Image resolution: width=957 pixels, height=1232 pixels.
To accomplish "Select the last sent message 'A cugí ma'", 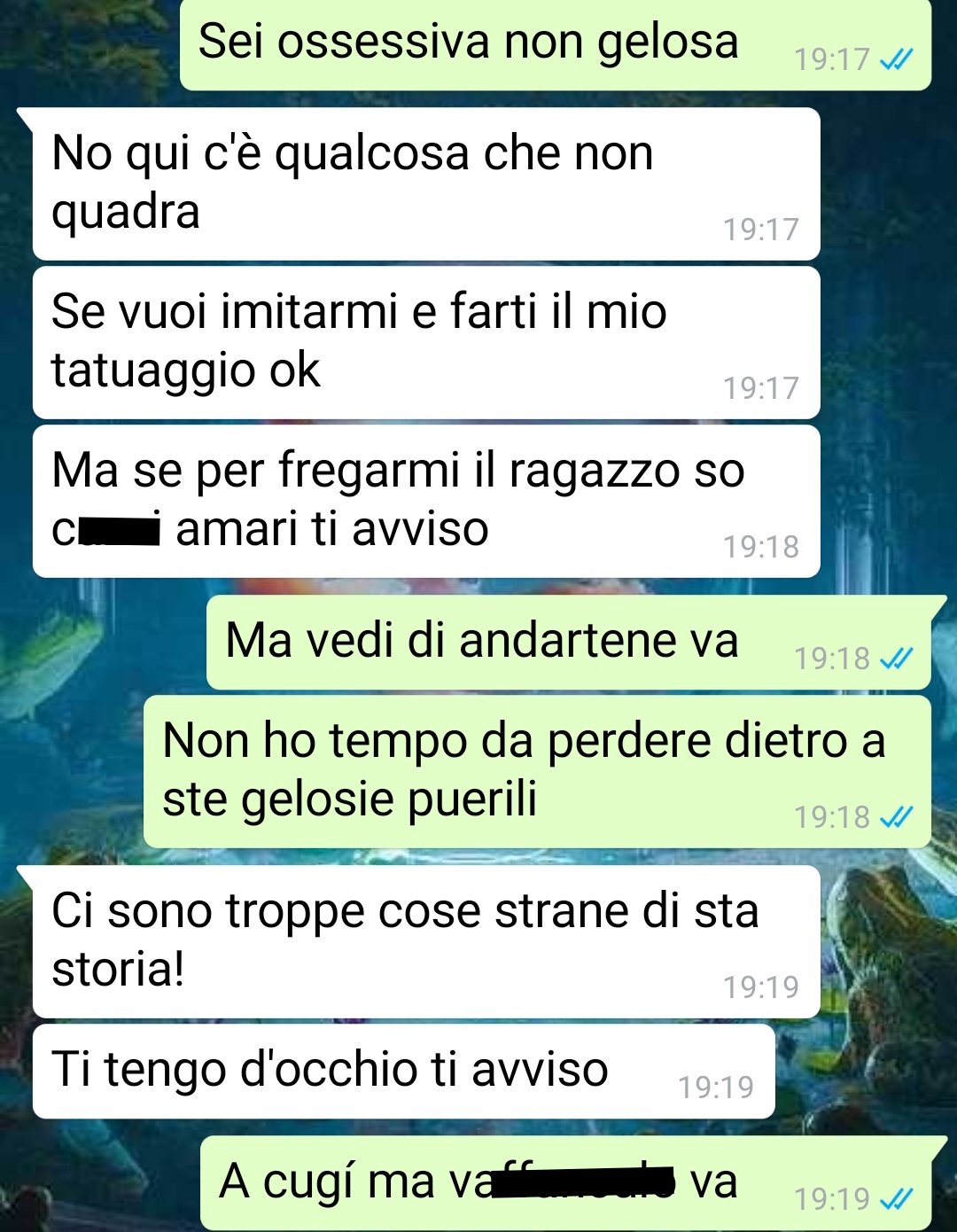I will point(565,1183).
